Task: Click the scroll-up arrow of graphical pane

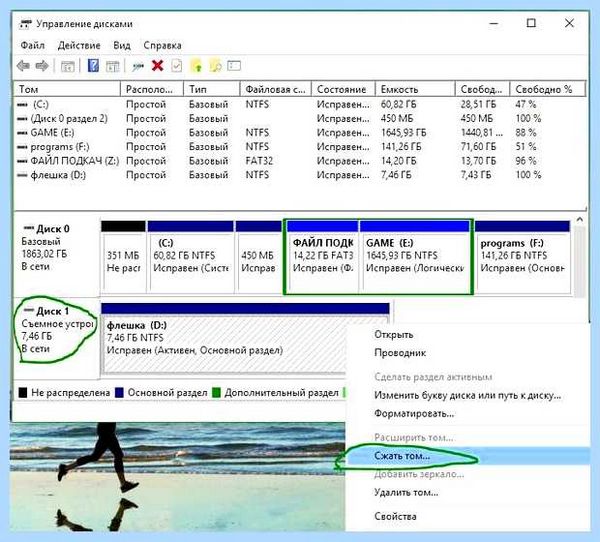Action: point(579,220)
